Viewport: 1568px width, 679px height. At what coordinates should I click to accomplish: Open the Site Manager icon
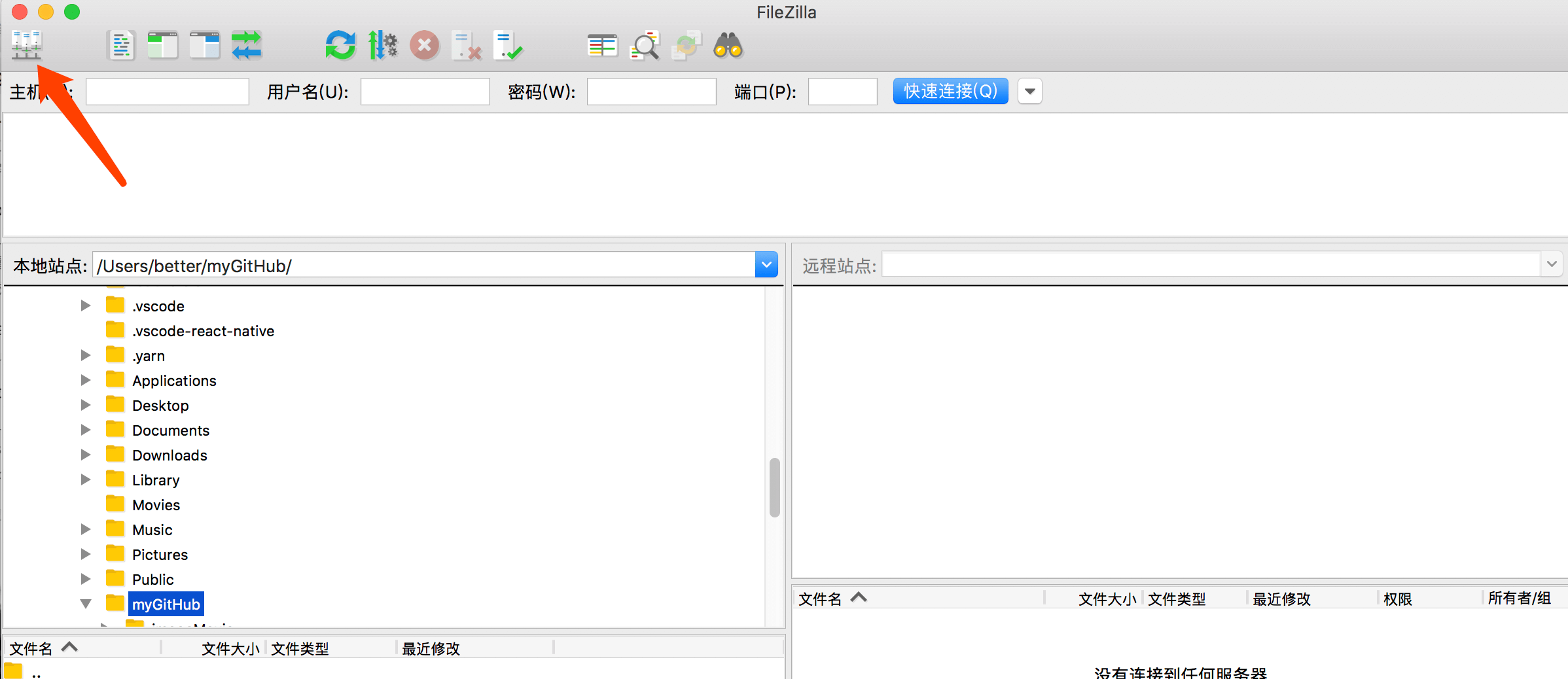tap(26, 45)
